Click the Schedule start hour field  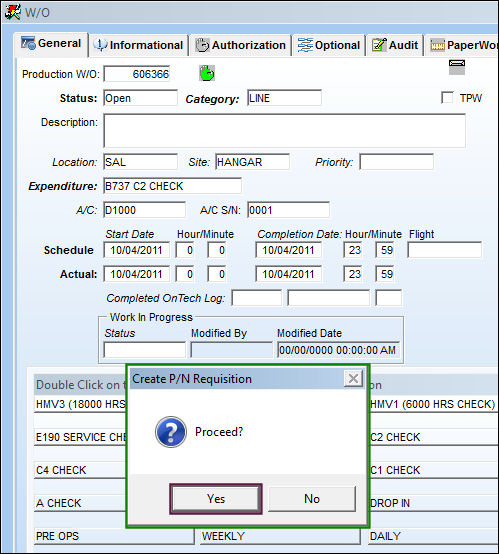point(185,250)
